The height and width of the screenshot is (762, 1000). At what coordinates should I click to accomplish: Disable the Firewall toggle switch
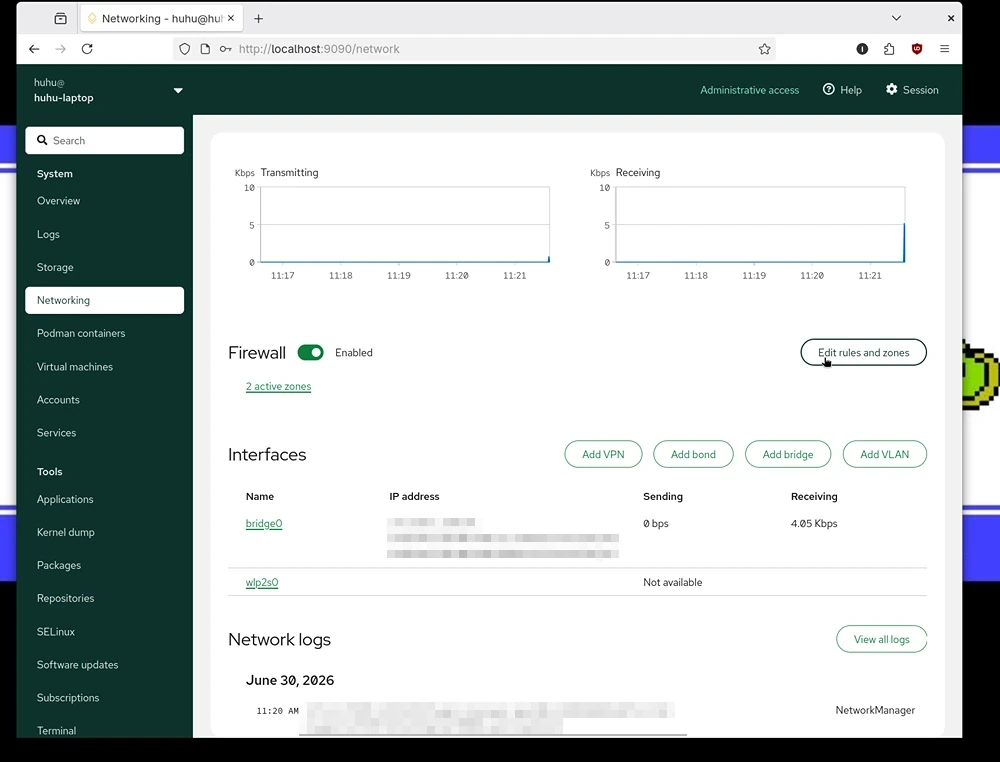(311, 353)
